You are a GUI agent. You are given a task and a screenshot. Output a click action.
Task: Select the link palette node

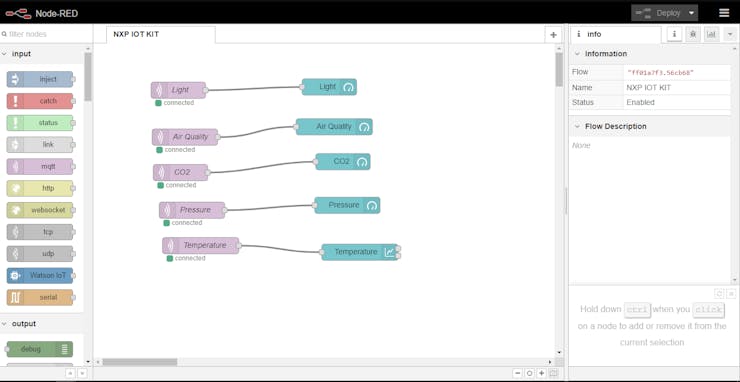[40, 144]
